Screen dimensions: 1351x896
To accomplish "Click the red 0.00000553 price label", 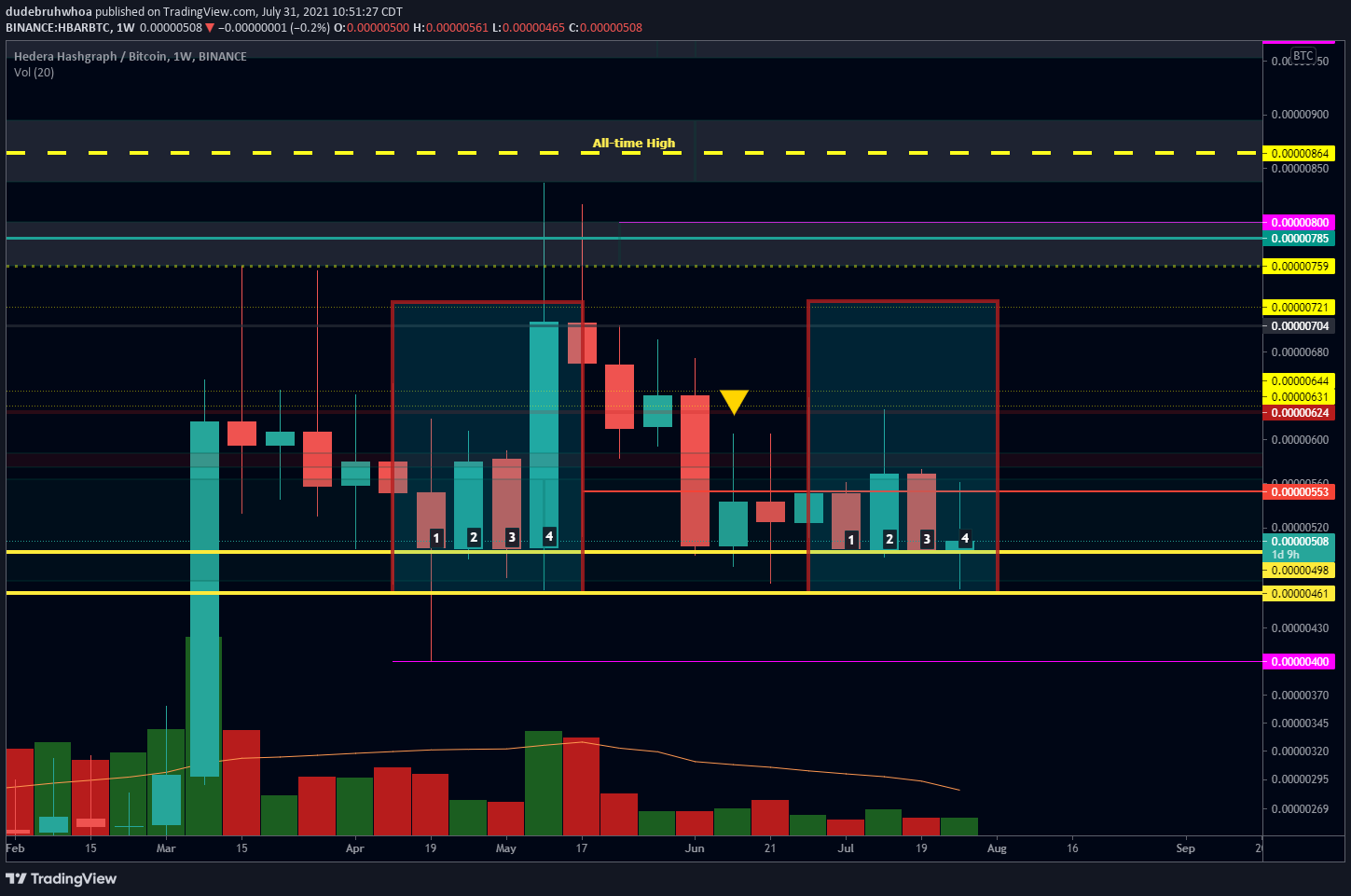I will 1298,492.
